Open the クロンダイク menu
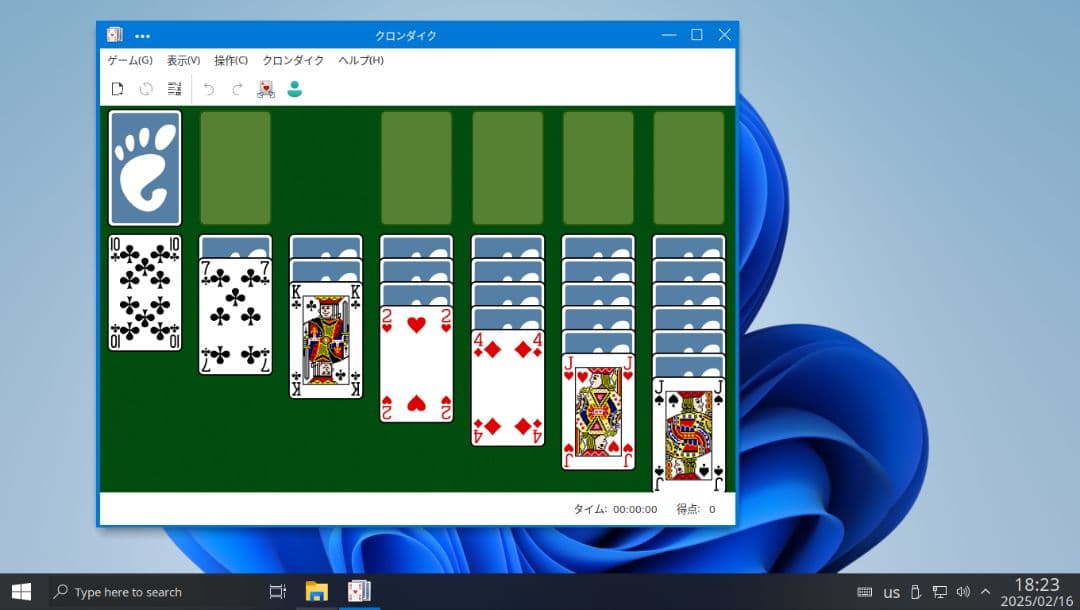Screen dimensions: 1080x610 (292, 60)
